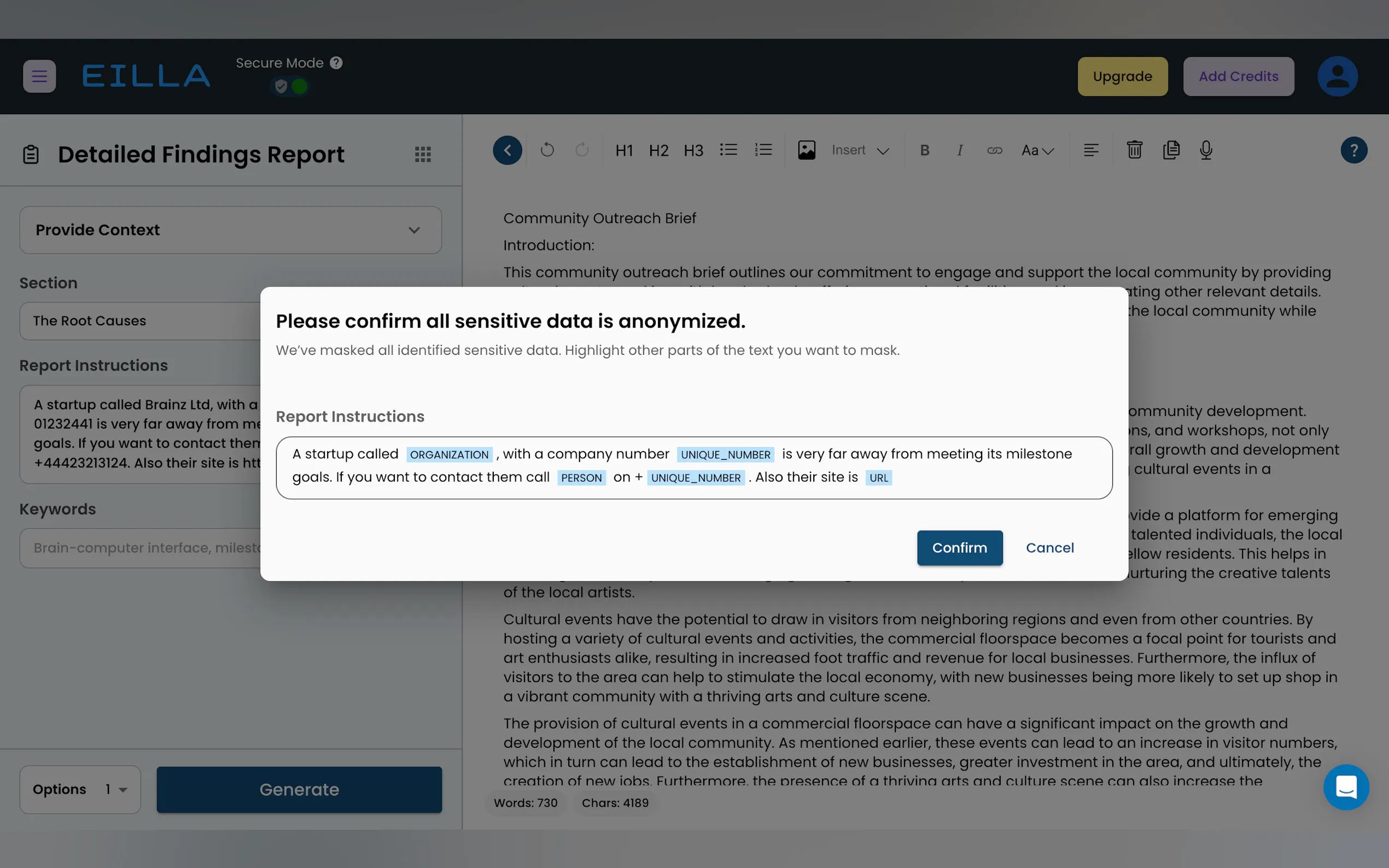1389x868 pixels.
Task: Toggle the Secure Mode switch
Action: pyautogui.click(x=290, y=87)
